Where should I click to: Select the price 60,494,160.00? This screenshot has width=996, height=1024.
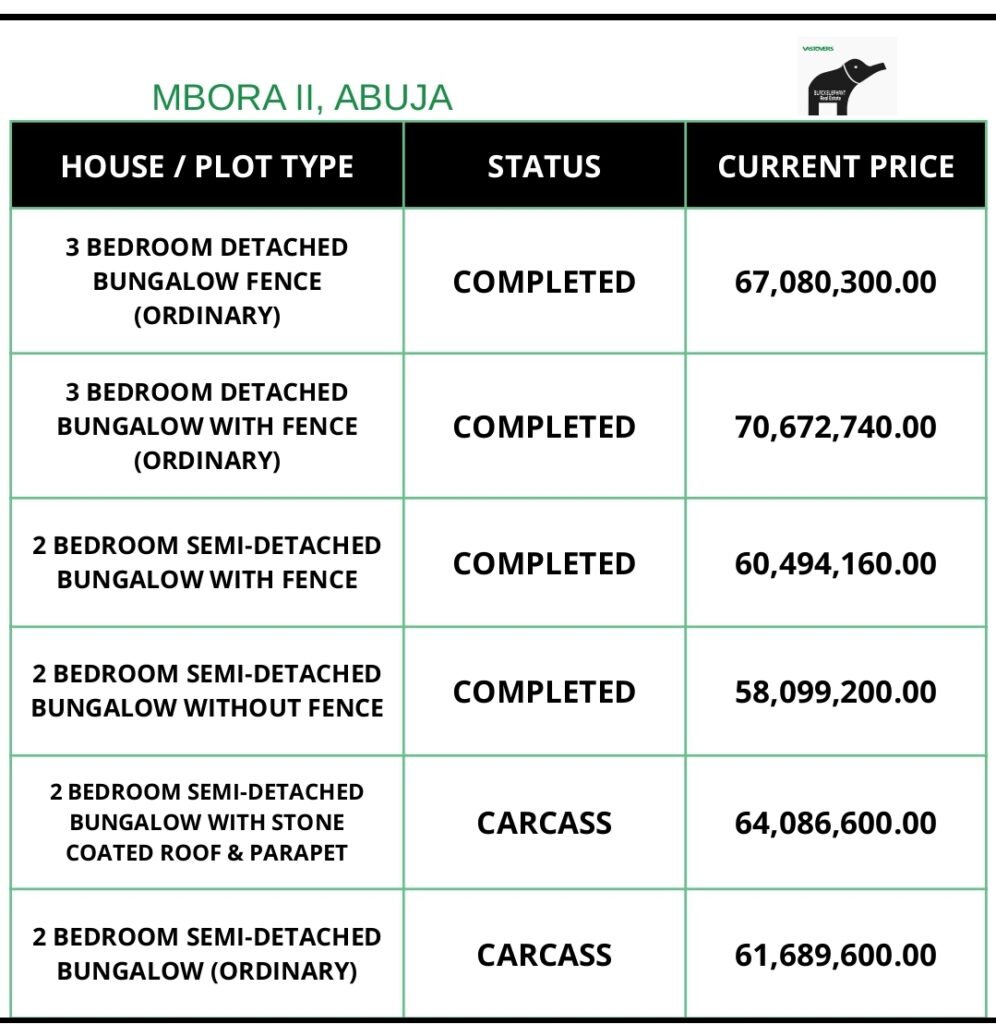835,564
